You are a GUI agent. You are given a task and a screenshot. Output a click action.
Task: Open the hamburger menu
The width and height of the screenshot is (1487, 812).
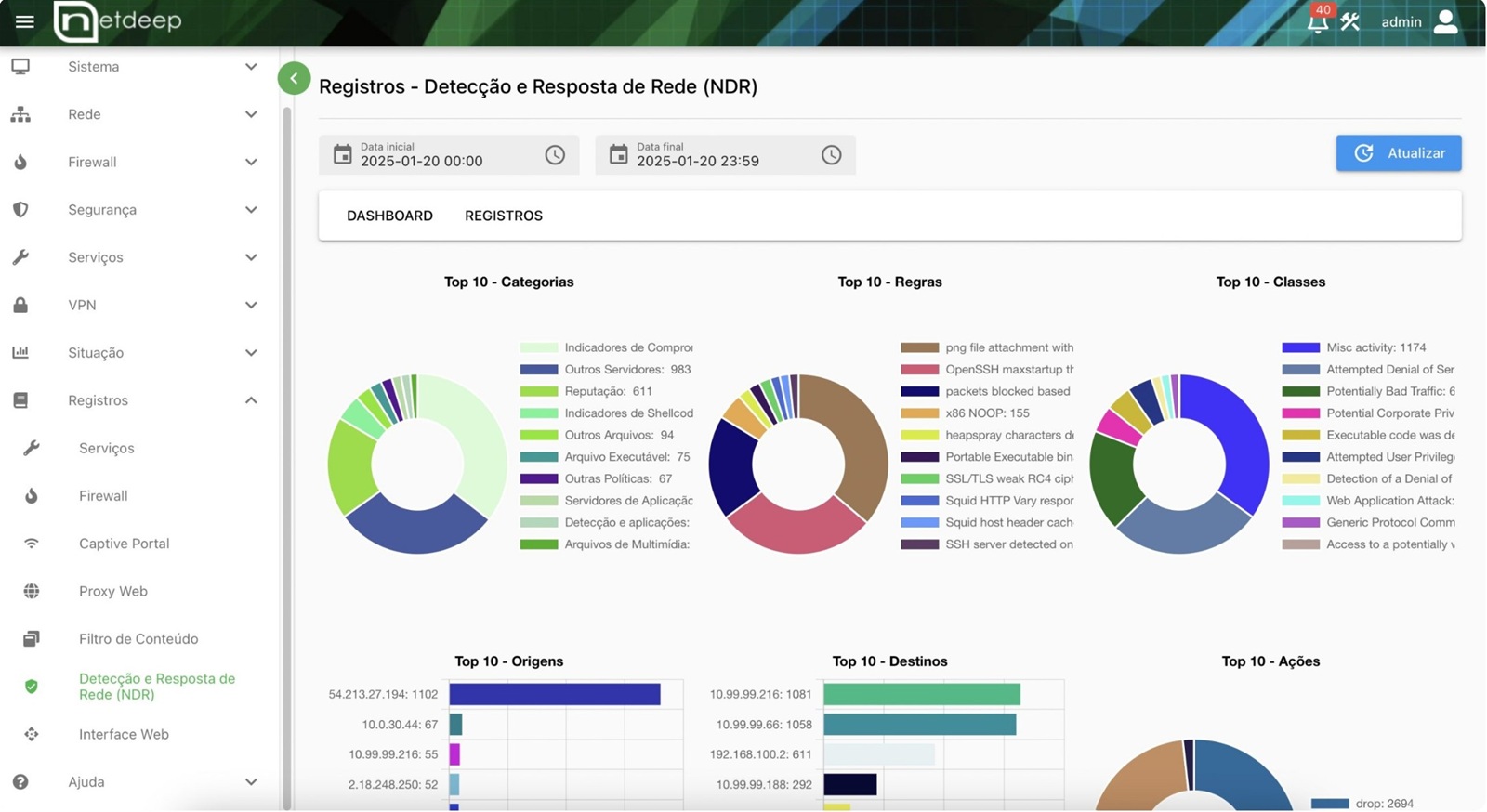tap(25, 21)
